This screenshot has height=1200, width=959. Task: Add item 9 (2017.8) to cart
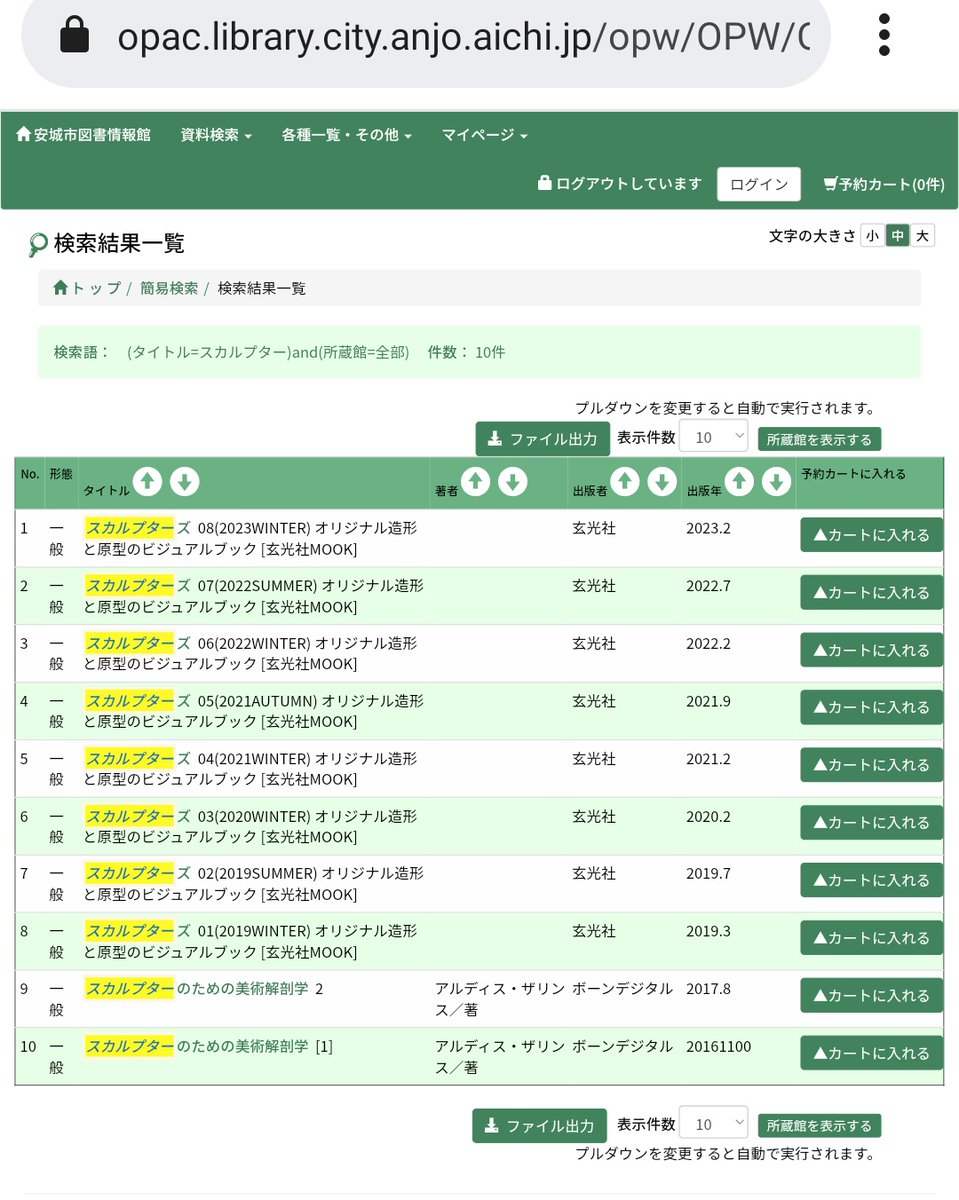click(871, 995)
